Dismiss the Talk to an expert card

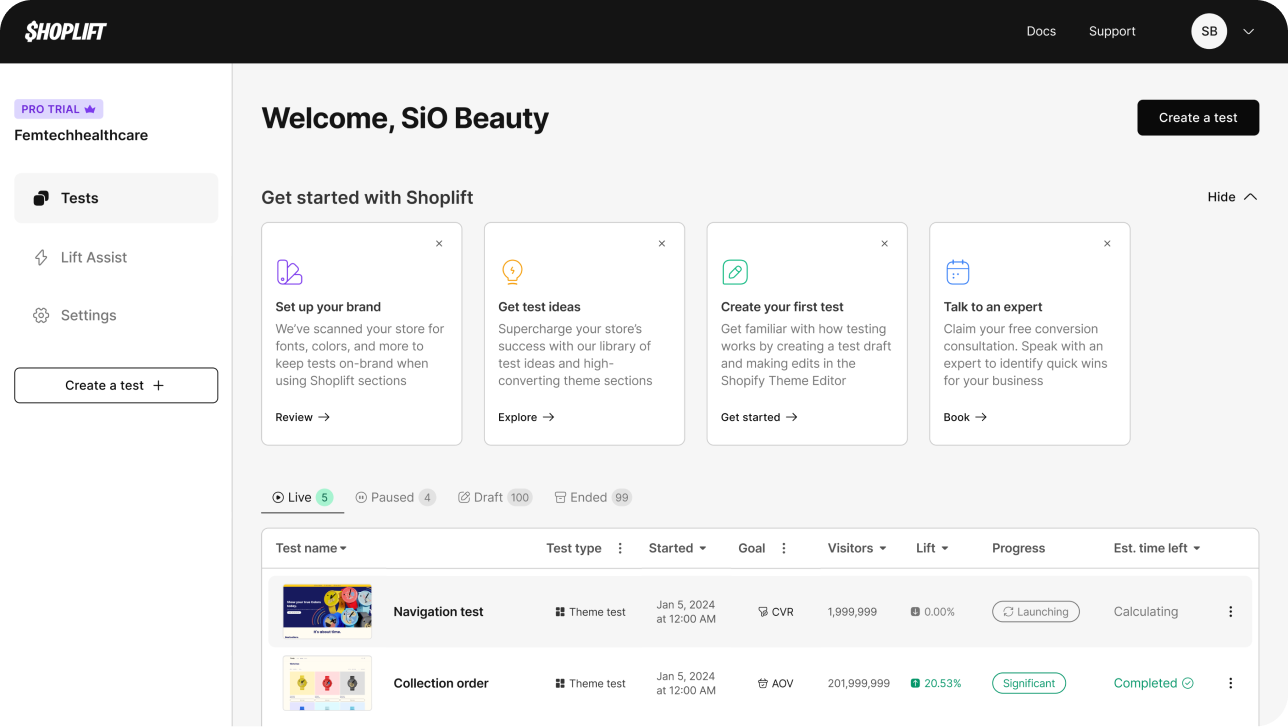(x=1107, y=243)
